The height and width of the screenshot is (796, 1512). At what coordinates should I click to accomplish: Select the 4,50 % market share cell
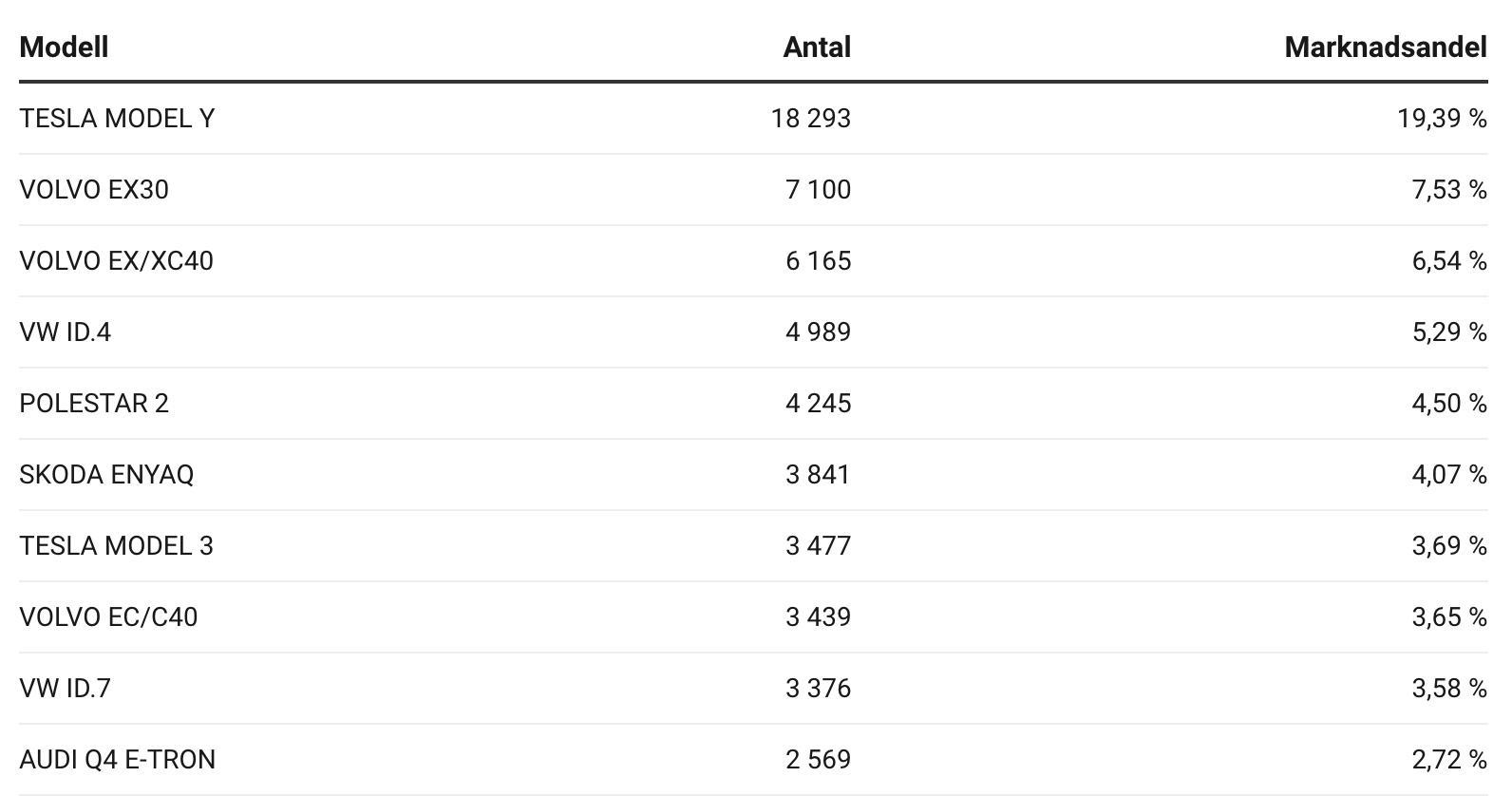[x=1449, y=404]
